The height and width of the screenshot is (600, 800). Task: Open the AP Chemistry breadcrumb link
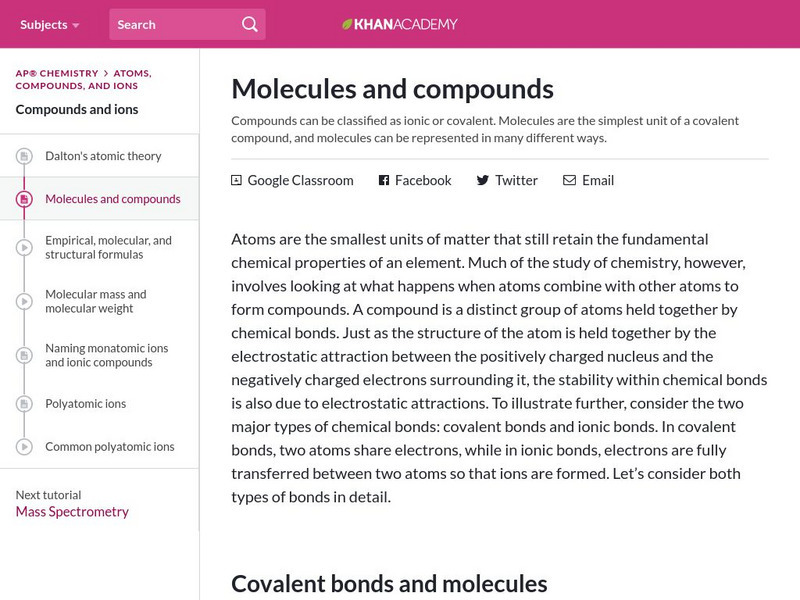(56, 73)
